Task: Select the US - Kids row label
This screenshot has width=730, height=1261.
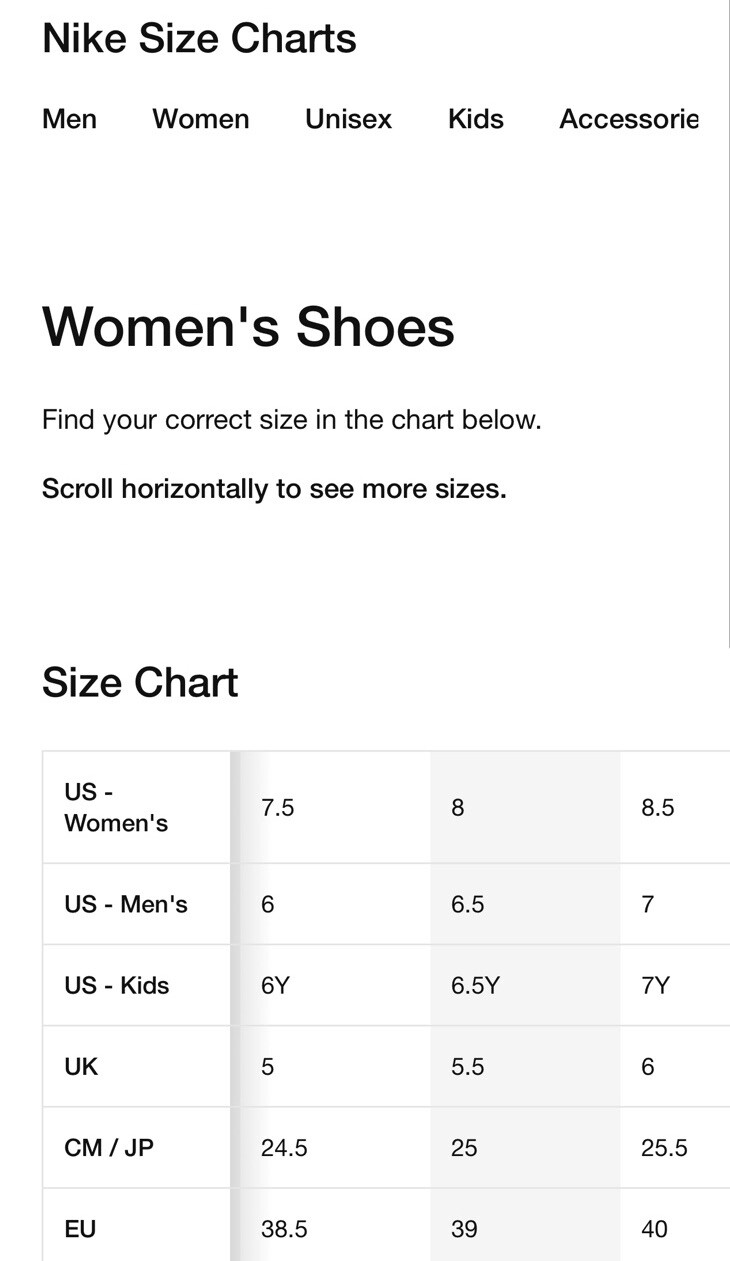Action: [x=117, y=985]
